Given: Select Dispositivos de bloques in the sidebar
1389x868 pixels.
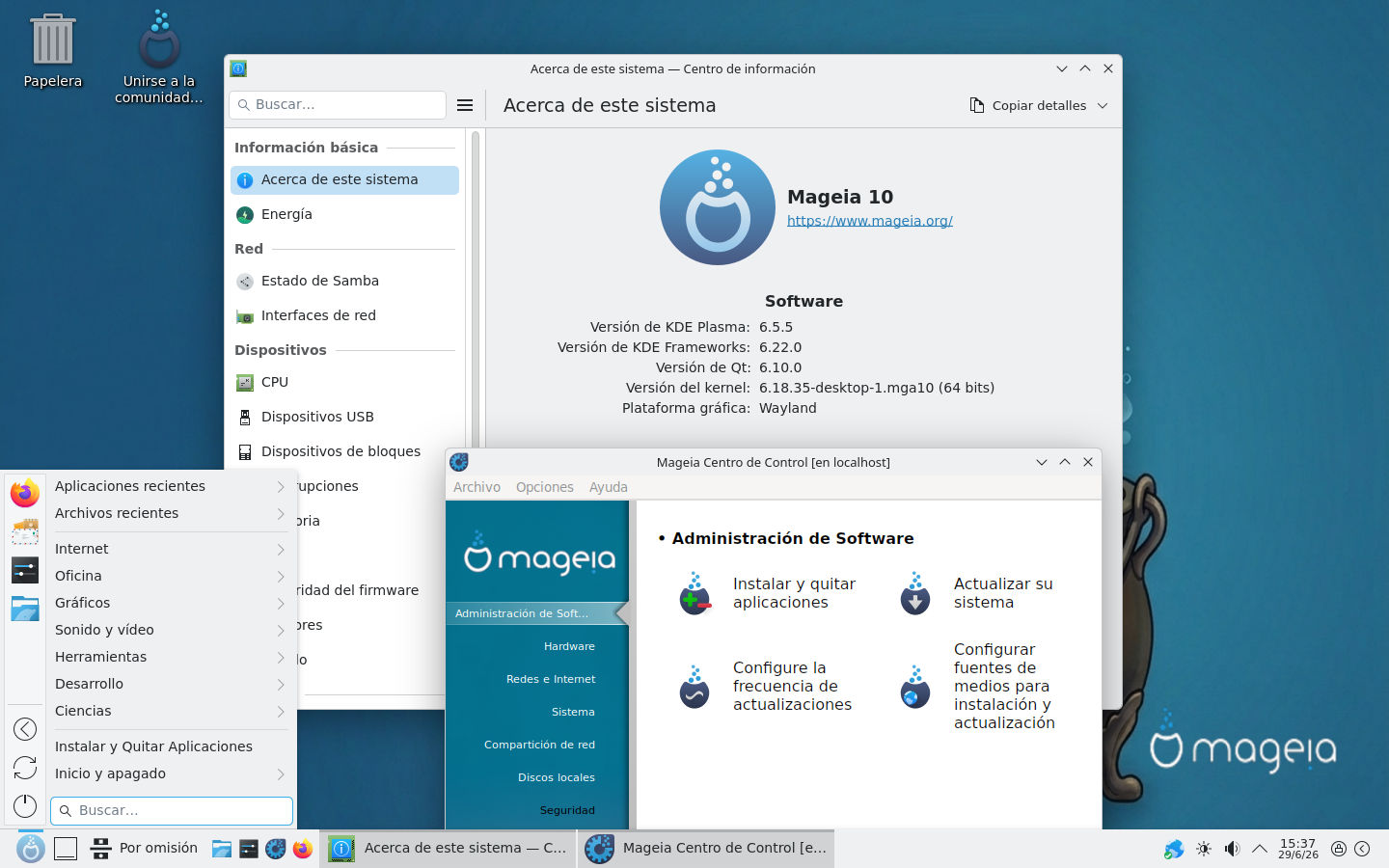Looking at the screenshot, I should click(x=344, y=451).
